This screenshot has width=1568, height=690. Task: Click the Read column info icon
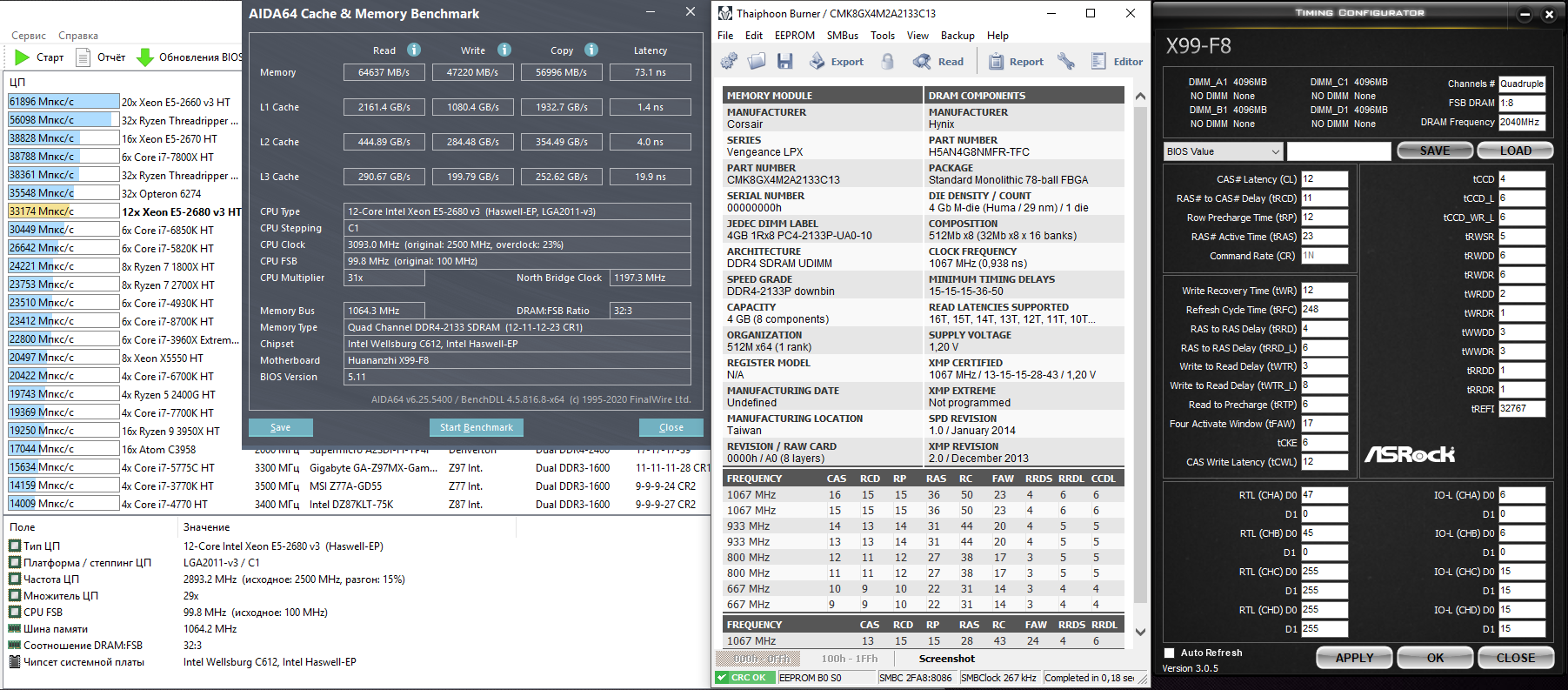click(414, 50)
